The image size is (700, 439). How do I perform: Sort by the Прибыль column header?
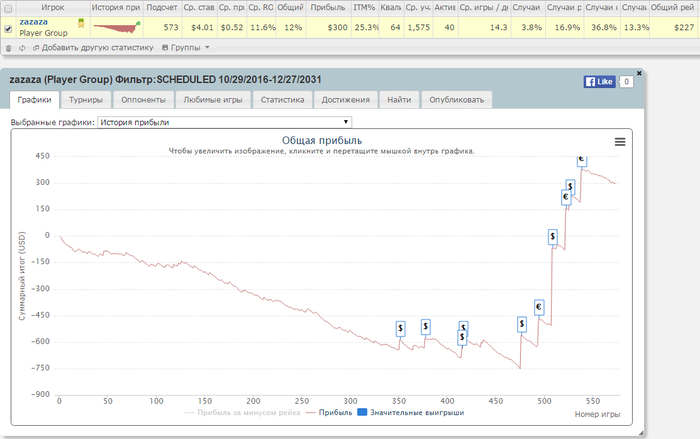(328, 7)
